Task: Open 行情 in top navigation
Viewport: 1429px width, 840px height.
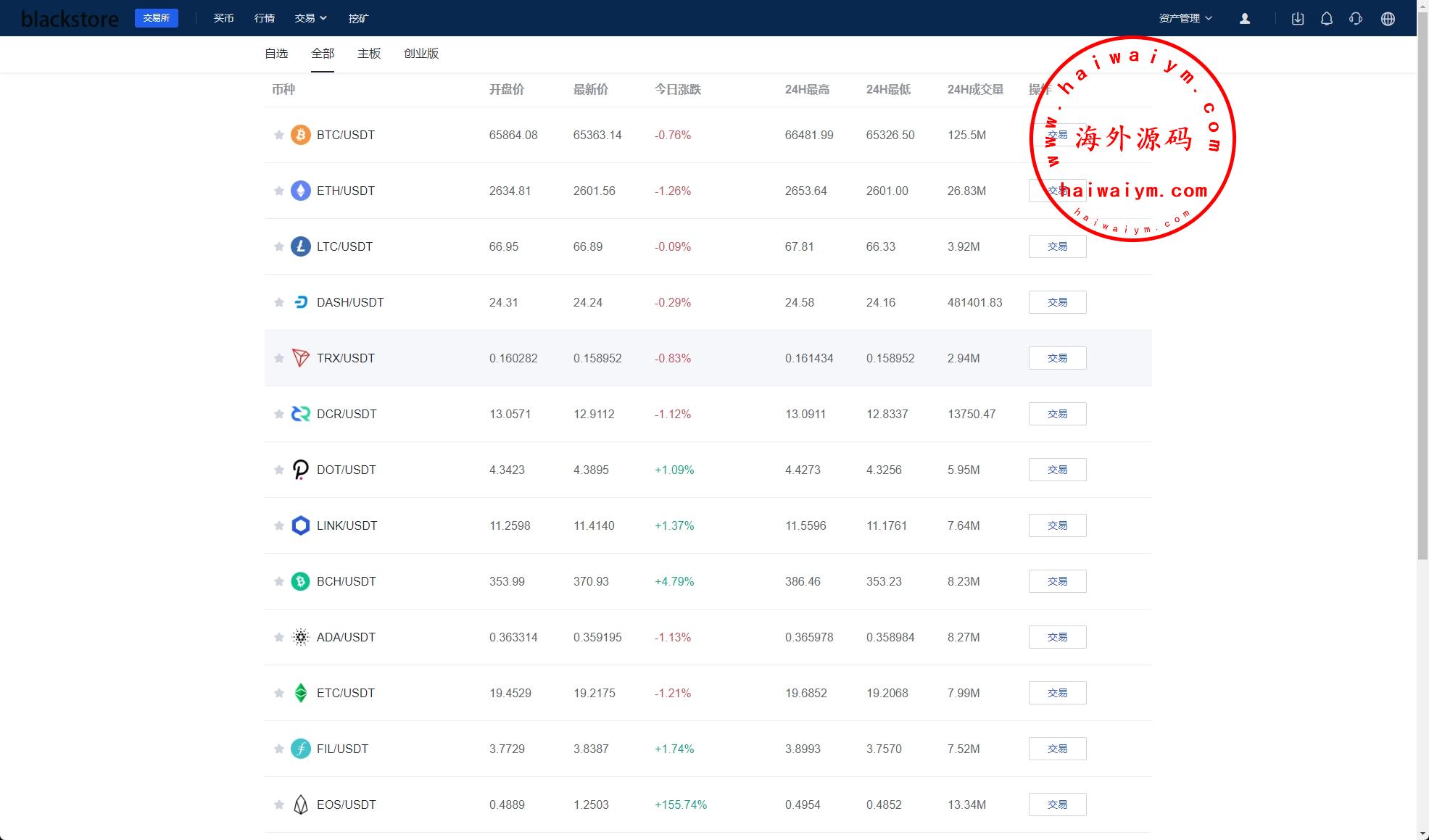Action: point(264,18)
